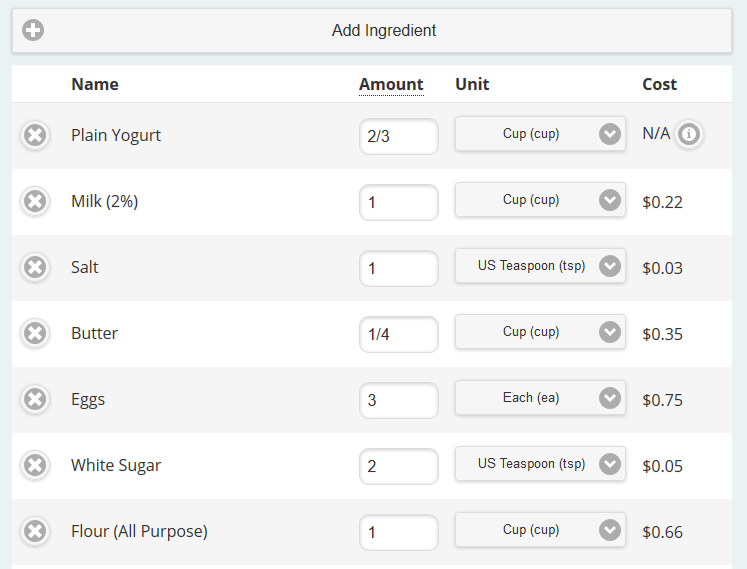The width and height of the screenshot is (747, 569).
Task: Click the Amount column header
Action: pos(391,84)
